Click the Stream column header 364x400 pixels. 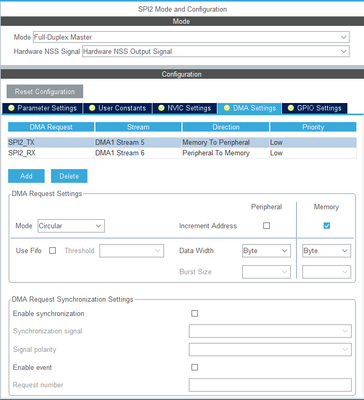(138, 127)
